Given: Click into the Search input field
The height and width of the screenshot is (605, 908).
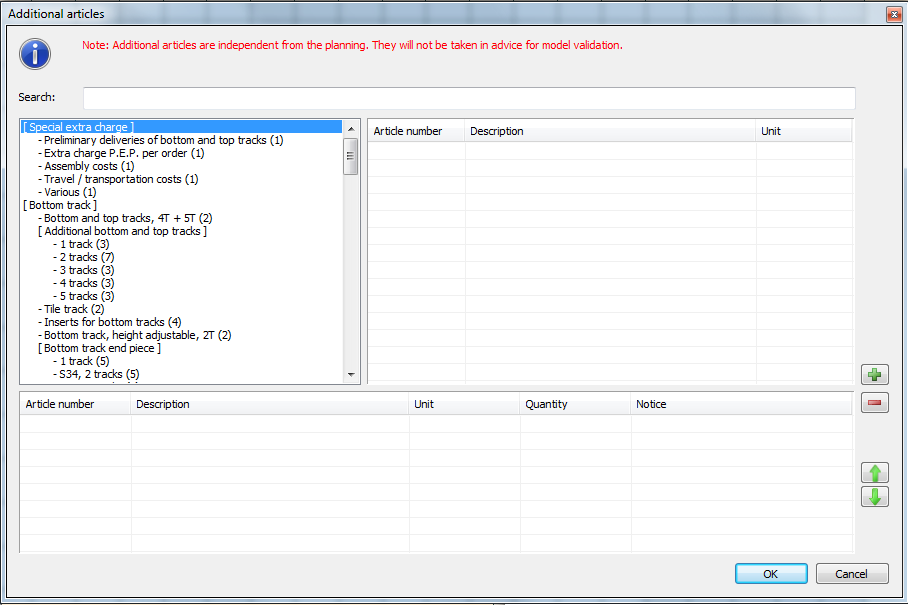Looking at the screenshot, I should pos(468,98).
